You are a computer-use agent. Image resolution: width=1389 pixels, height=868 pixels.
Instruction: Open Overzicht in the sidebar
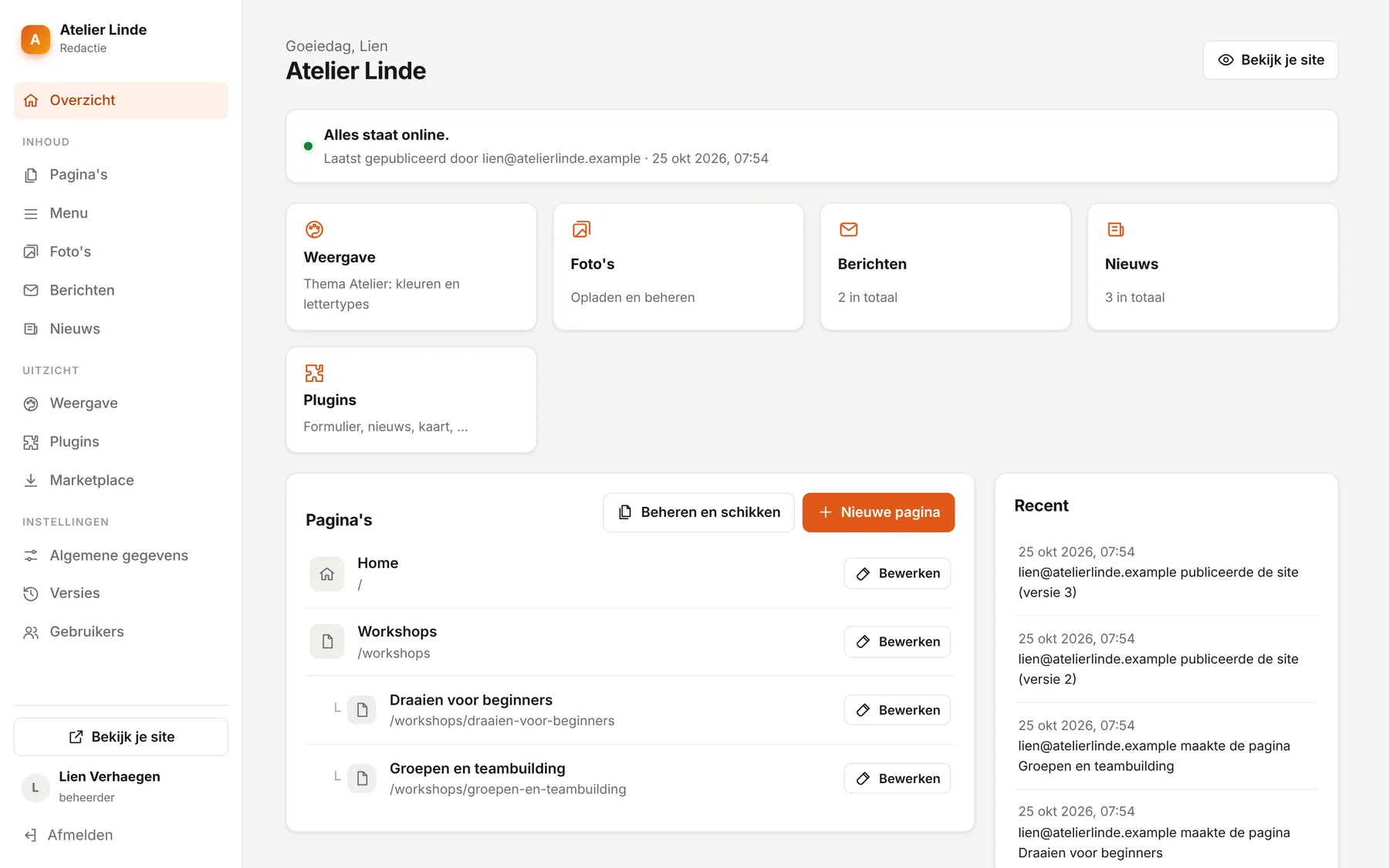tap(121, 100)
